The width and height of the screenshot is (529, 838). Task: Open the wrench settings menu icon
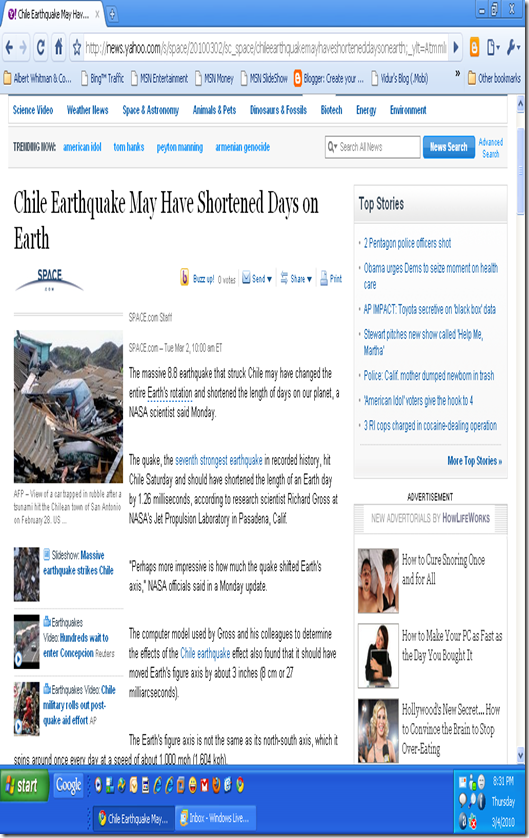click(x=513, y=48)
